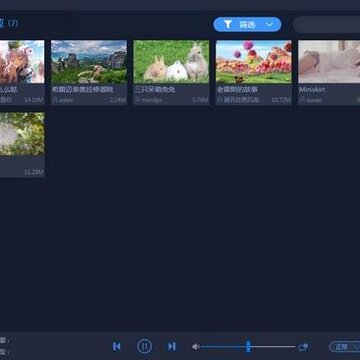Click the author icon under mountain wallpaper
This screenshot has height=360, width=360.
[55, 100]
